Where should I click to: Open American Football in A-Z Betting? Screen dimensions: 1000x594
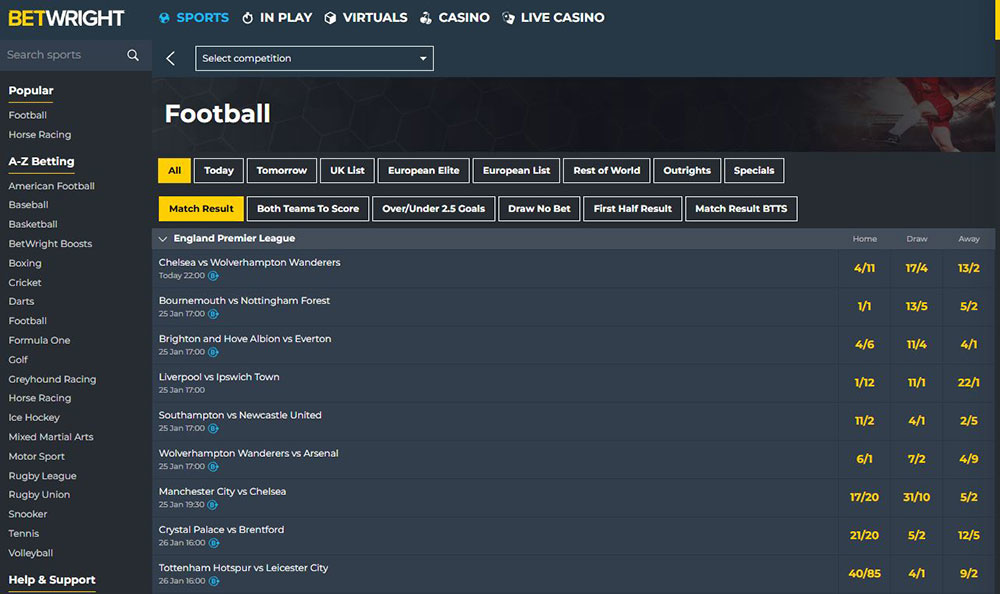(52, 186)
